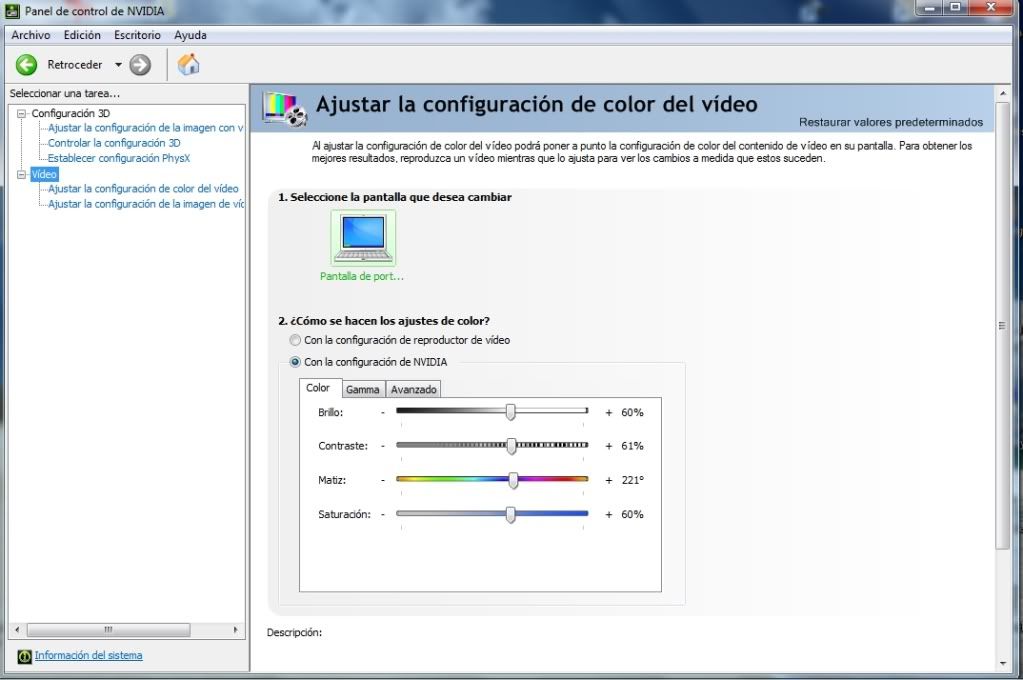Switch to the Gamma tab
Screen dimensions: 1023x680
pyautogui.click(x=363, y=390)
